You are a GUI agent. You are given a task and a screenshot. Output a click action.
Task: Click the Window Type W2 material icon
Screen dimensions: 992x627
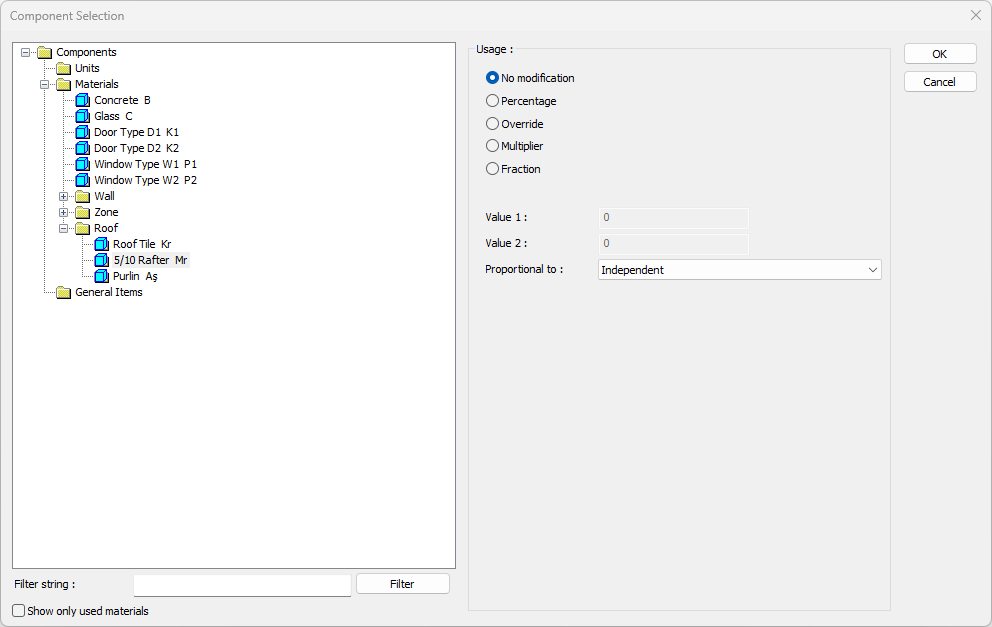[x=83, y=180]
